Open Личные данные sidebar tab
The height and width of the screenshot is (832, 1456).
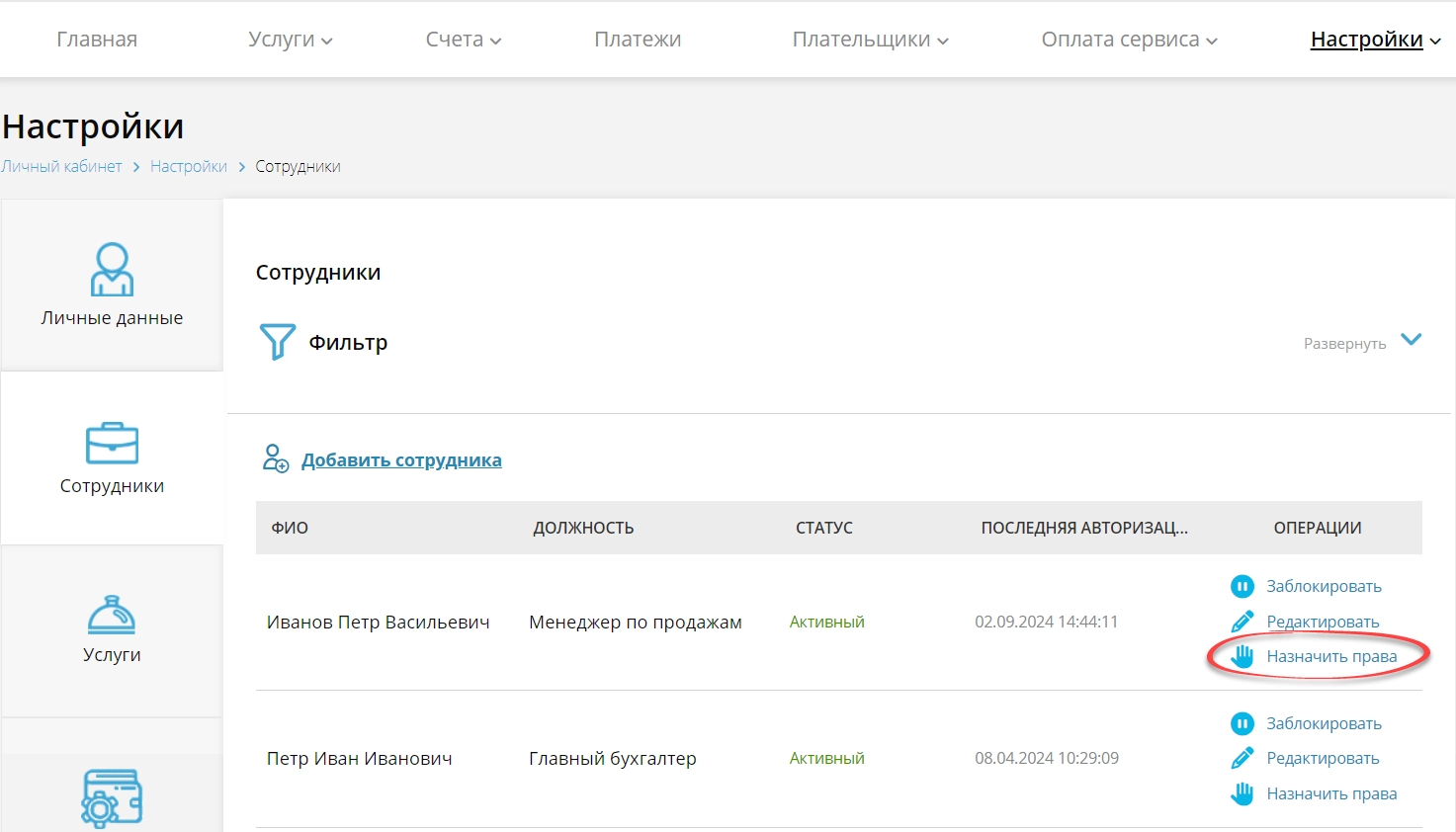tap(112, 285)
